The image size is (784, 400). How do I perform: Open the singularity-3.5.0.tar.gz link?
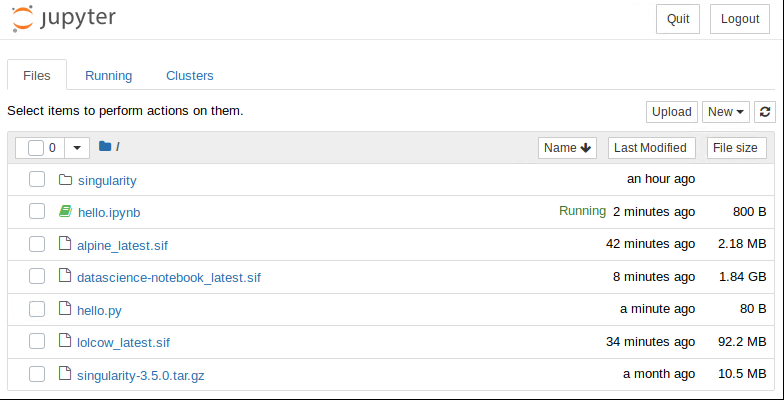pos(140,376)
